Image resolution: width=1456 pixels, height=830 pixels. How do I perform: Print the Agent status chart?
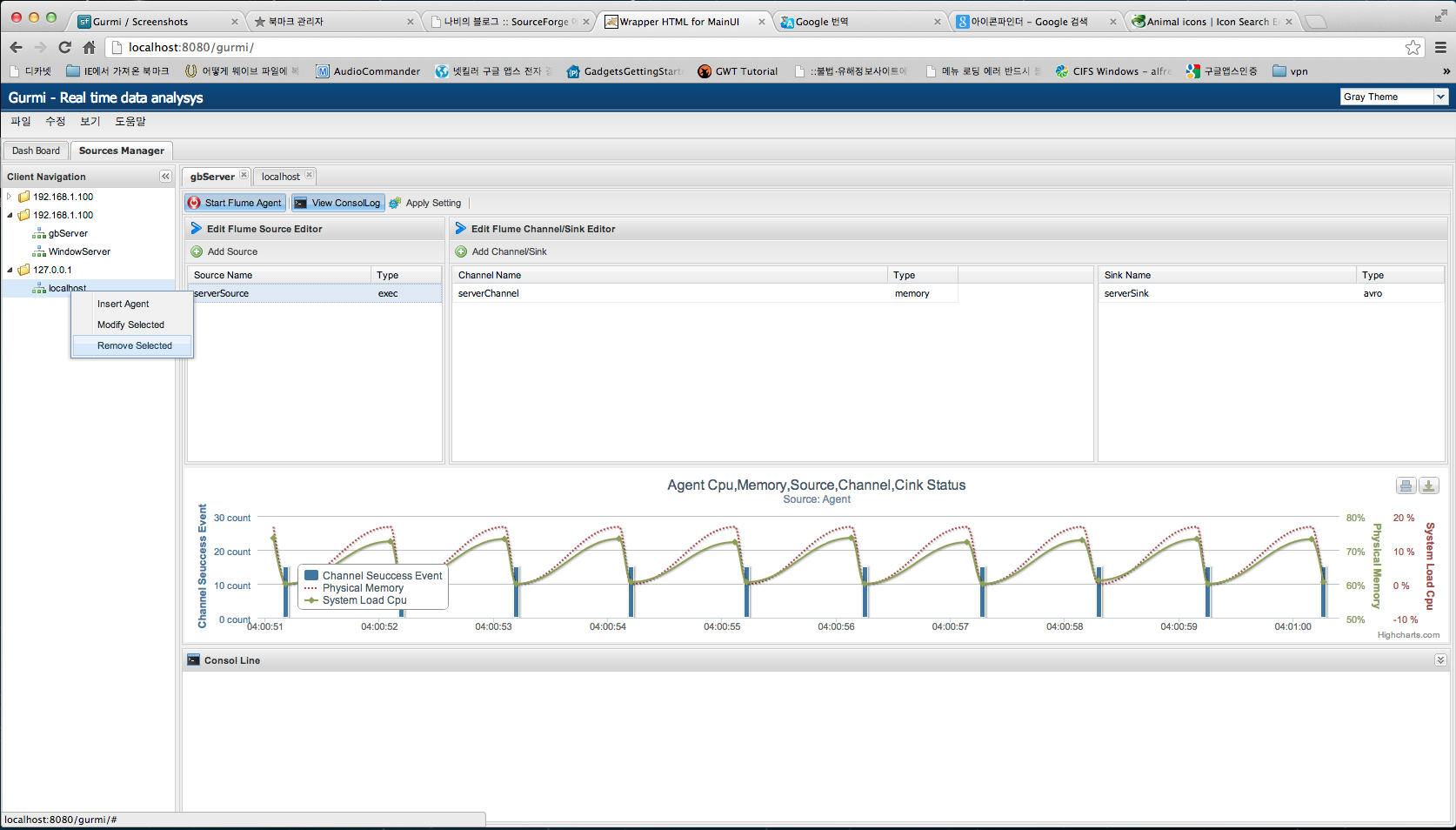(1405, 485)
